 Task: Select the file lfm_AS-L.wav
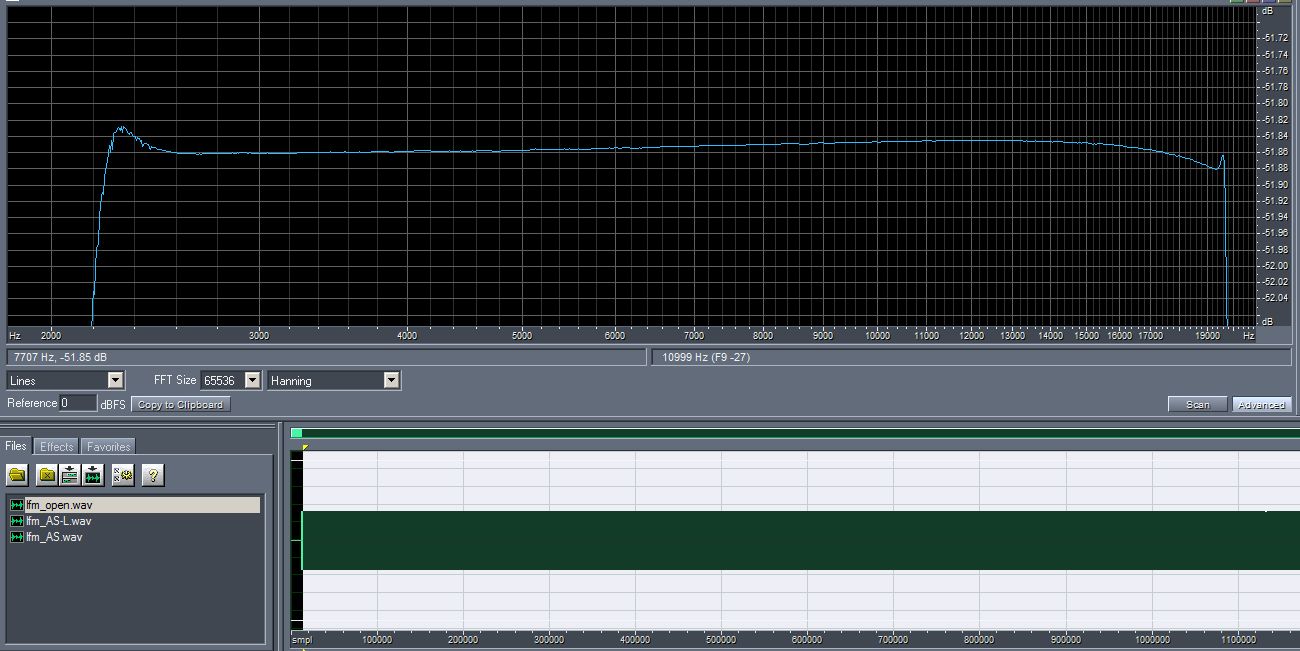[x=59, y=521]
